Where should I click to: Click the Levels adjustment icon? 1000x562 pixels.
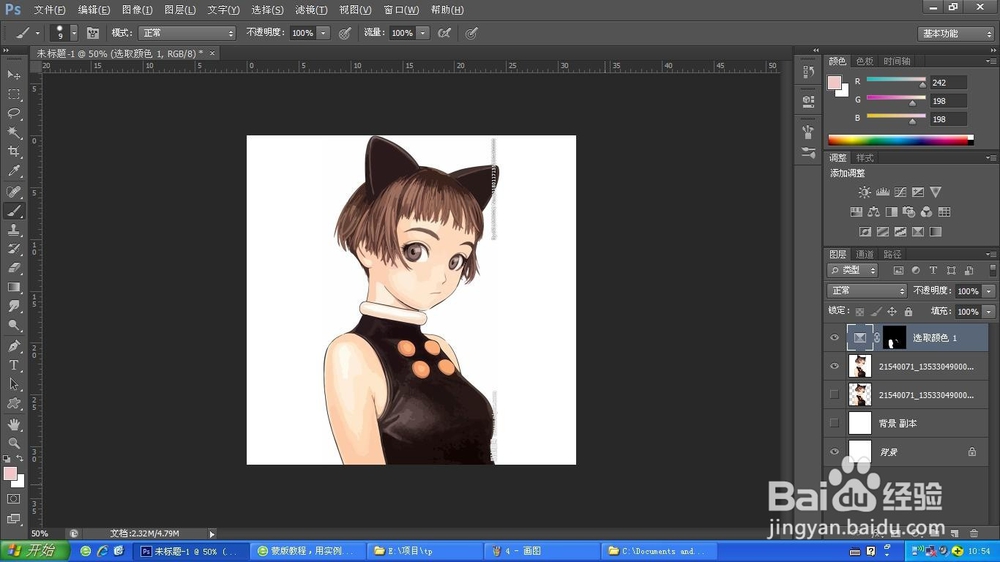pyautogui.click(x=882, y=192)
